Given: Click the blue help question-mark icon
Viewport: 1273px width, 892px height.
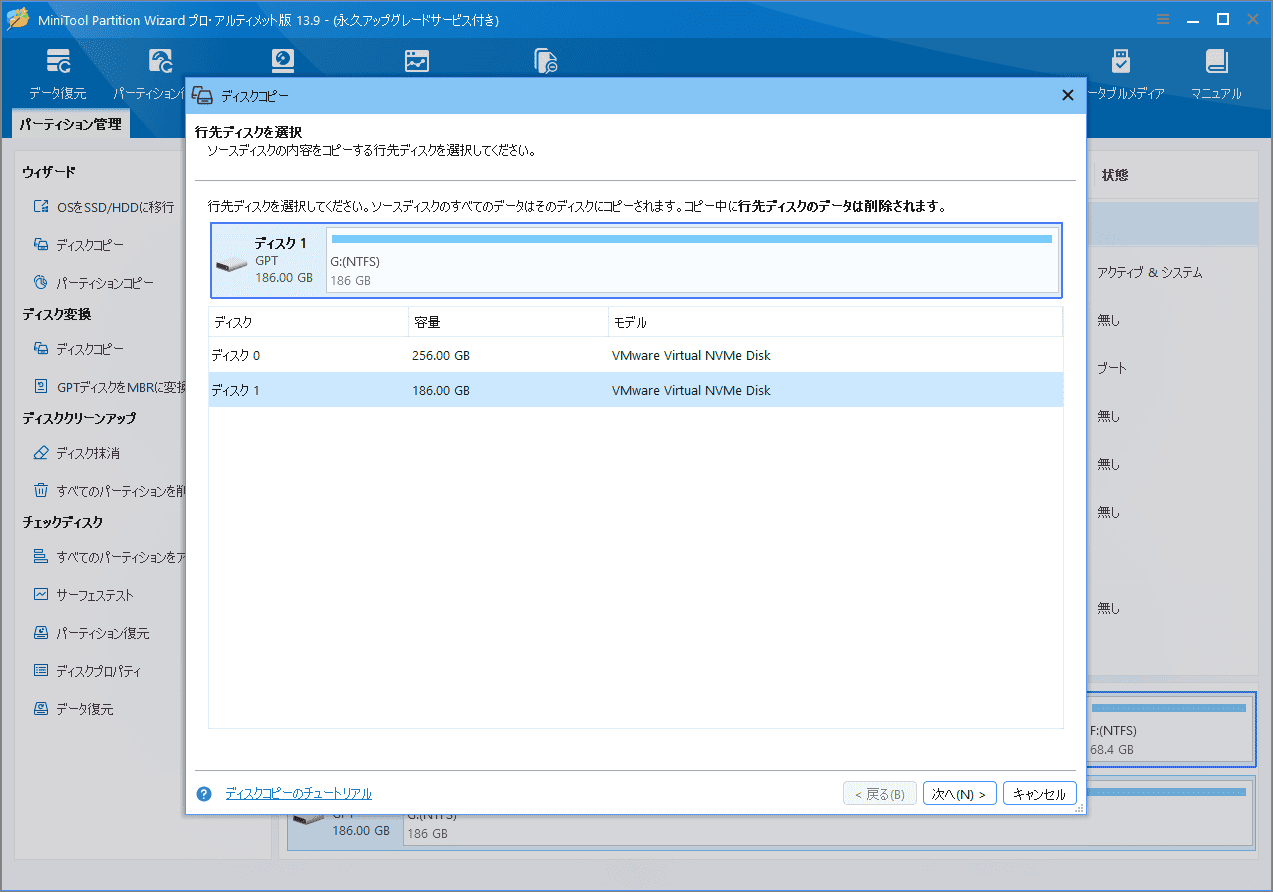Looking at the screenshot, I should coord(204,794).
